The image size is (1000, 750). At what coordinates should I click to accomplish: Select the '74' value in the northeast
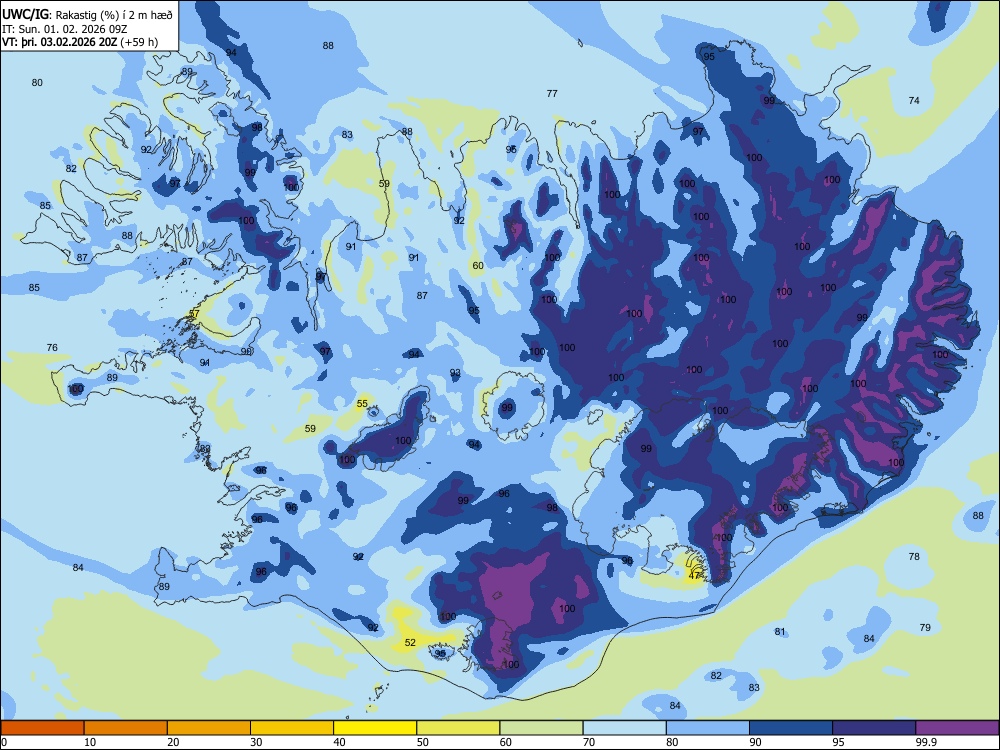[x=914, y=100]
